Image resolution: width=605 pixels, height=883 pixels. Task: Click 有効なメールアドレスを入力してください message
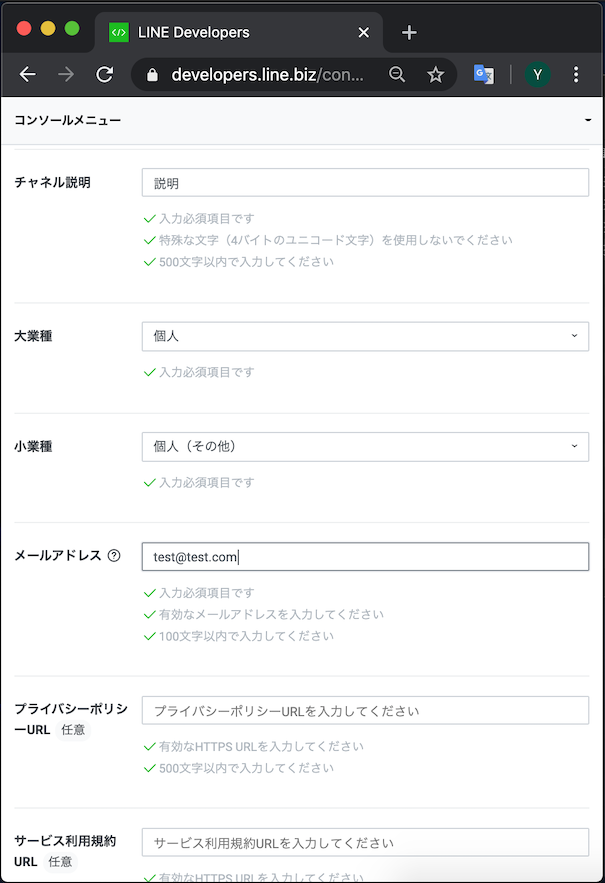tap(271, 614)
